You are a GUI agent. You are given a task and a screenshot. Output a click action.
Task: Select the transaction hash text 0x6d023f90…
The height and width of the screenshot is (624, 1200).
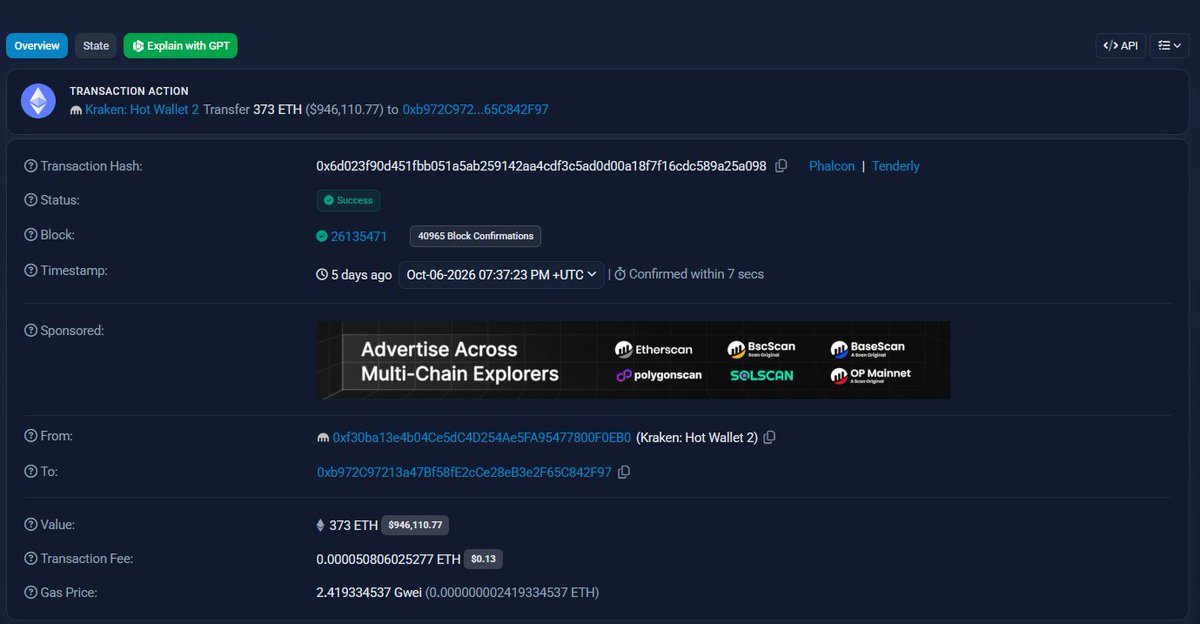coord(541,166)
